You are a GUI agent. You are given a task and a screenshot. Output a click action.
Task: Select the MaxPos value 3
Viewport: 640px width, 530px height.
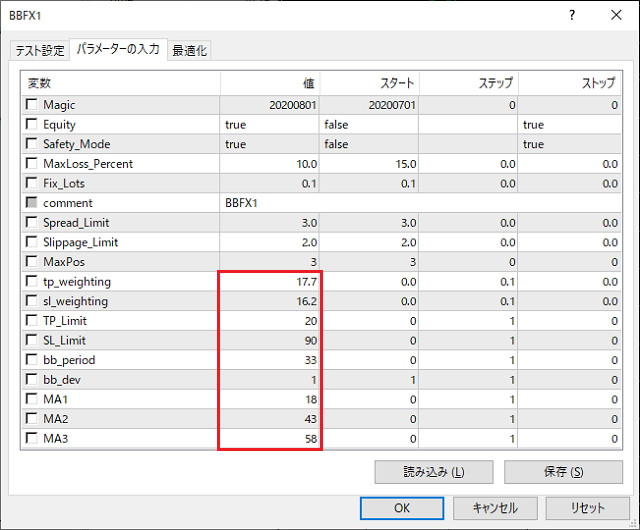[x=269, y=262]
